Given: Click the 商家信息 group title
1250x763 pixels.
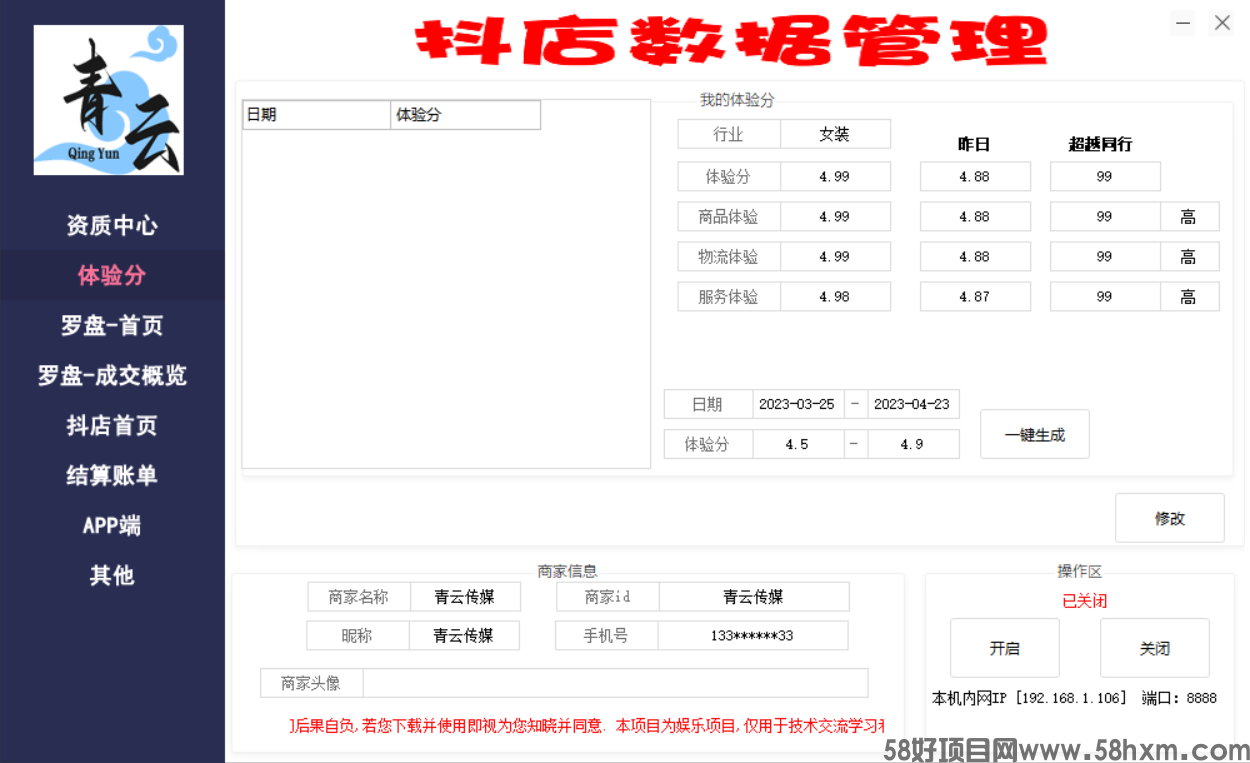Looking at the screenshot, I should click(568, 571).
